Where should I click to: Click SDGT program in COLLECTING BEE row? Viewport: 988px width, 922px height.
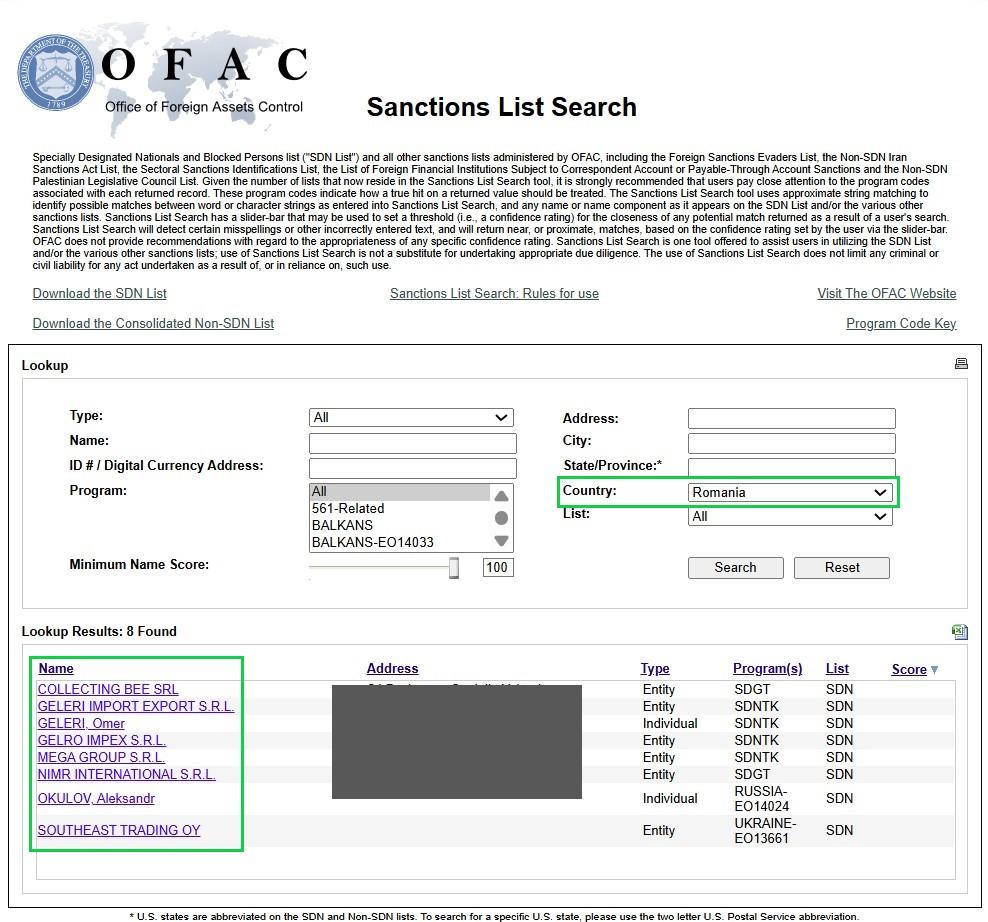[x=752, y=689]
